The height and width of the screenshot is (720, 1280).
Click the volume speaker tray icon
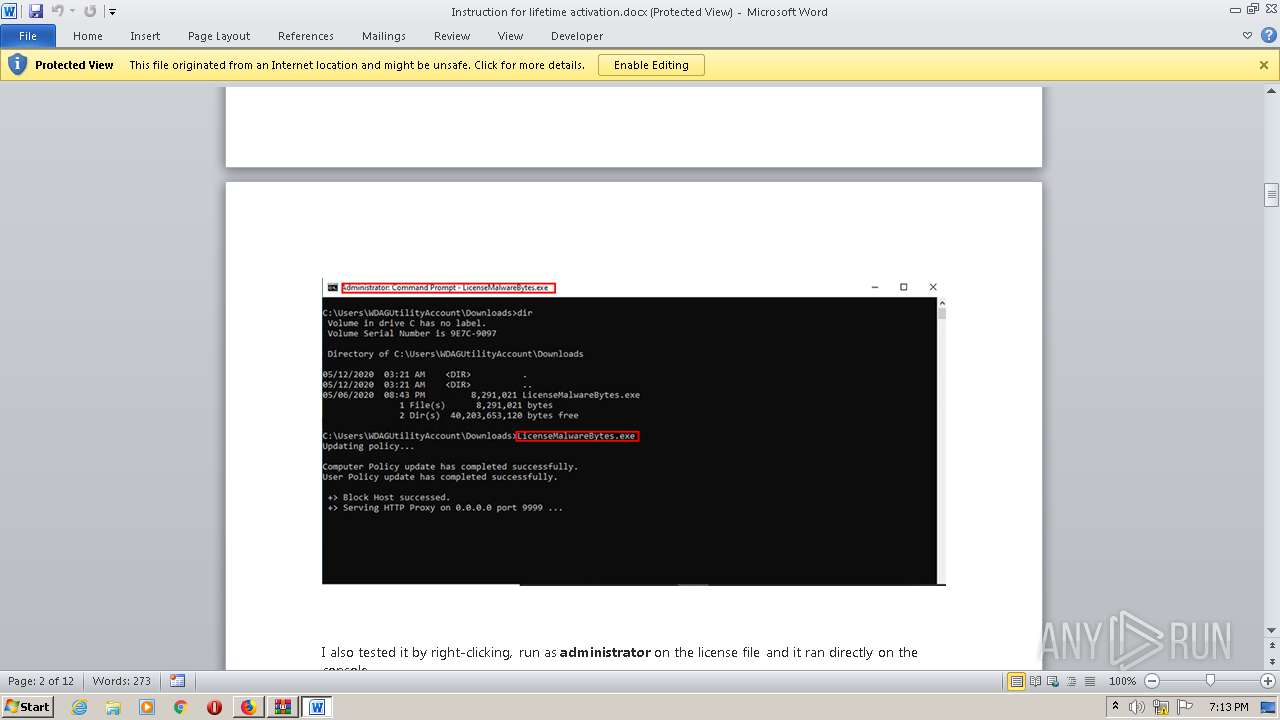tap(1137, 707)
